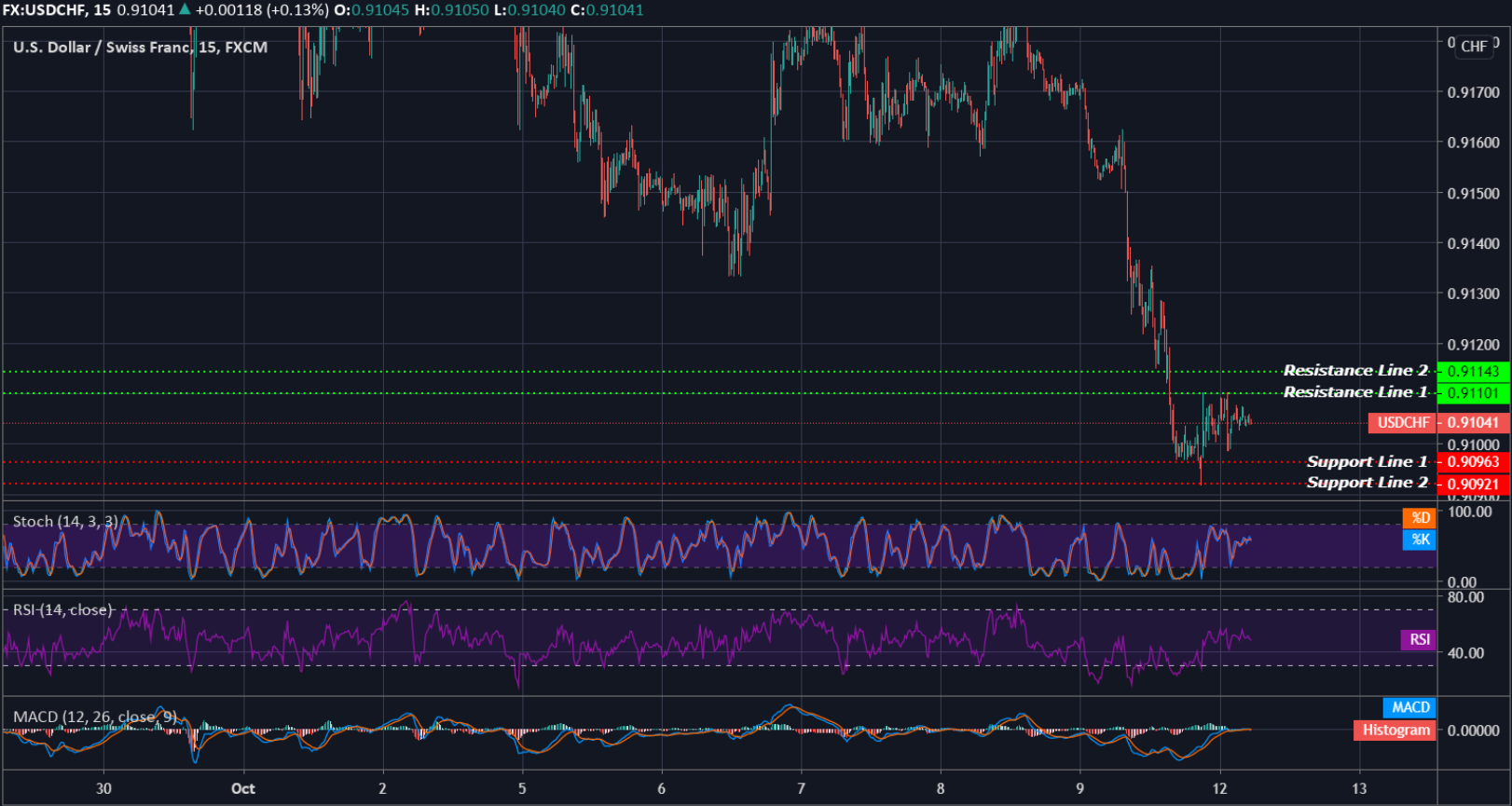The width and height of the screenshot is (1512, 806).
Task: Click the 0.00000 MACD scale value
Action: coord(1474,731)
